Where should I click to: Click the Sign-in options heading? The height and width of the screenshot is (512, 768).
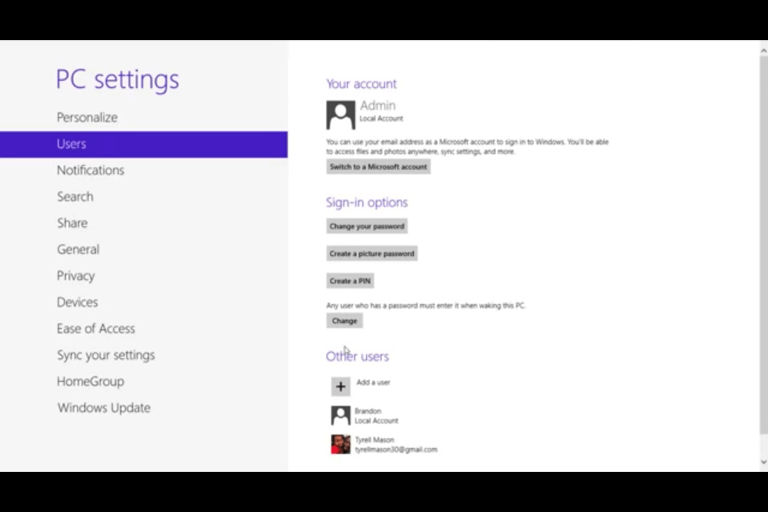(367, 202)
